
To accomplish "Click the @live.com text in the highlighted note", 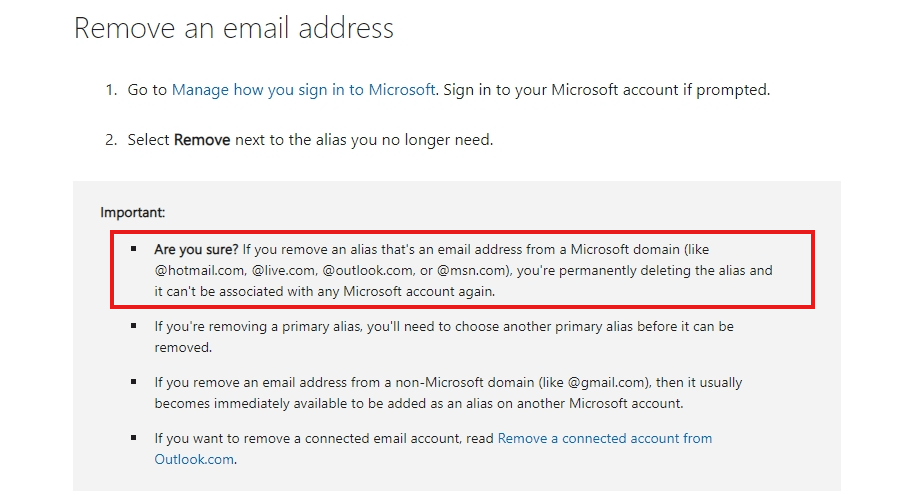I will pyautogui.click(x=283, y=270).
